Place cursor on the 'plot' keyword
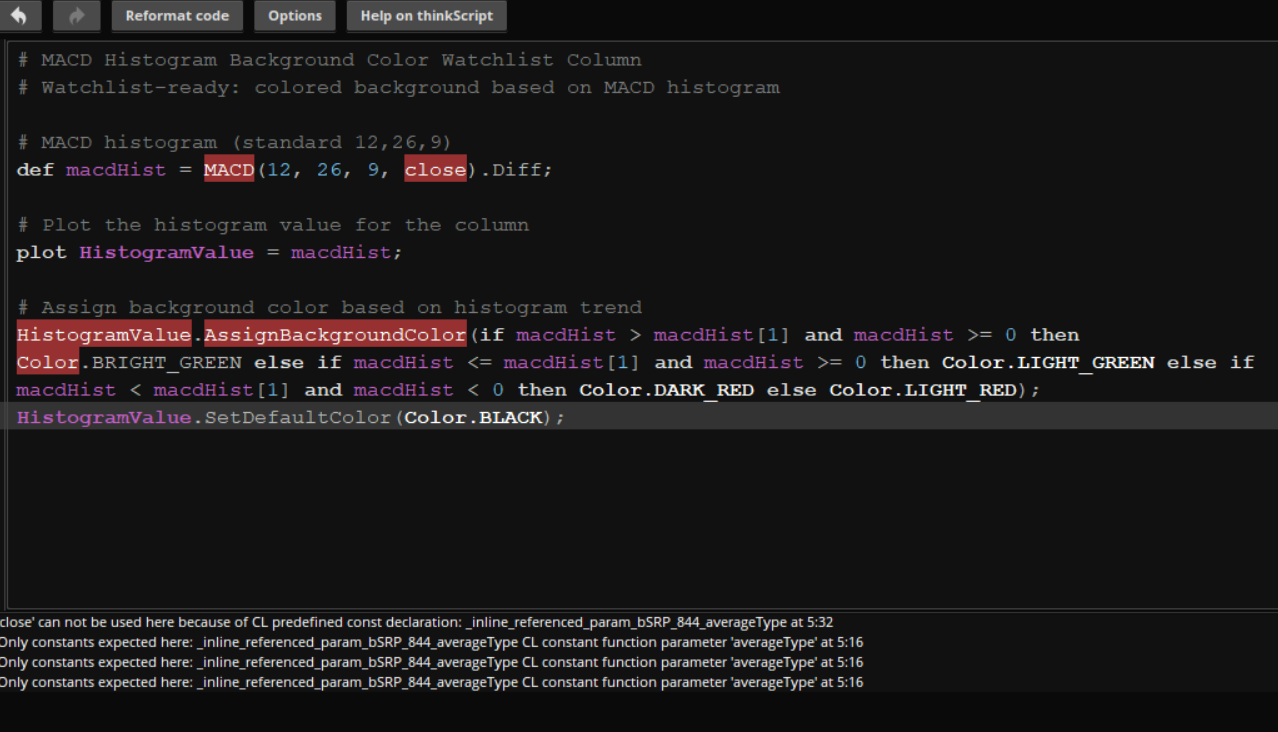This screenshot has height=732, width=1278. click(41, 253)
